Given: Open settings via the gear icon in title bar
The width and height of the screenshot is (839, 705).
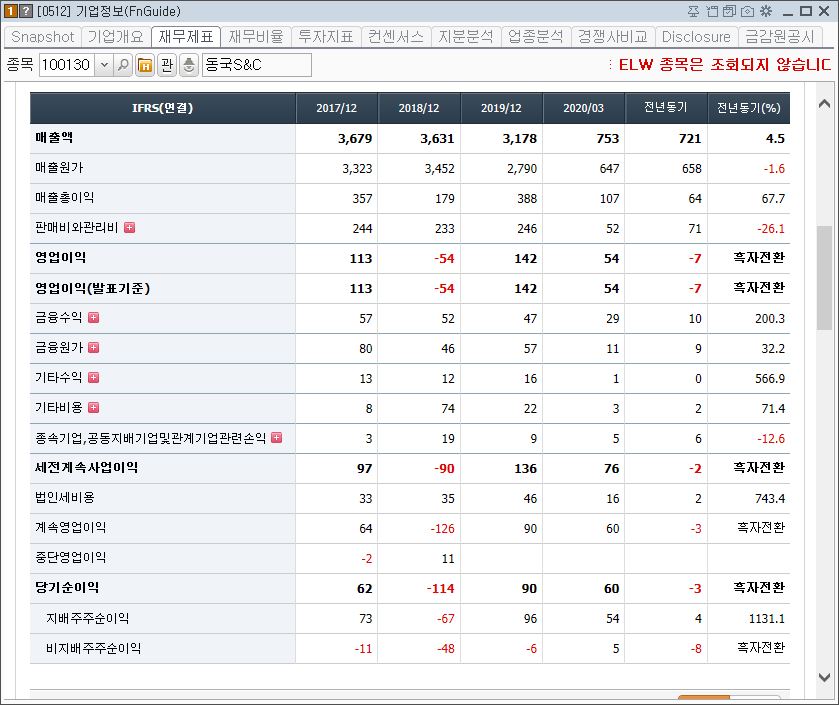Looking at the screenshot, I should point(766,11).
